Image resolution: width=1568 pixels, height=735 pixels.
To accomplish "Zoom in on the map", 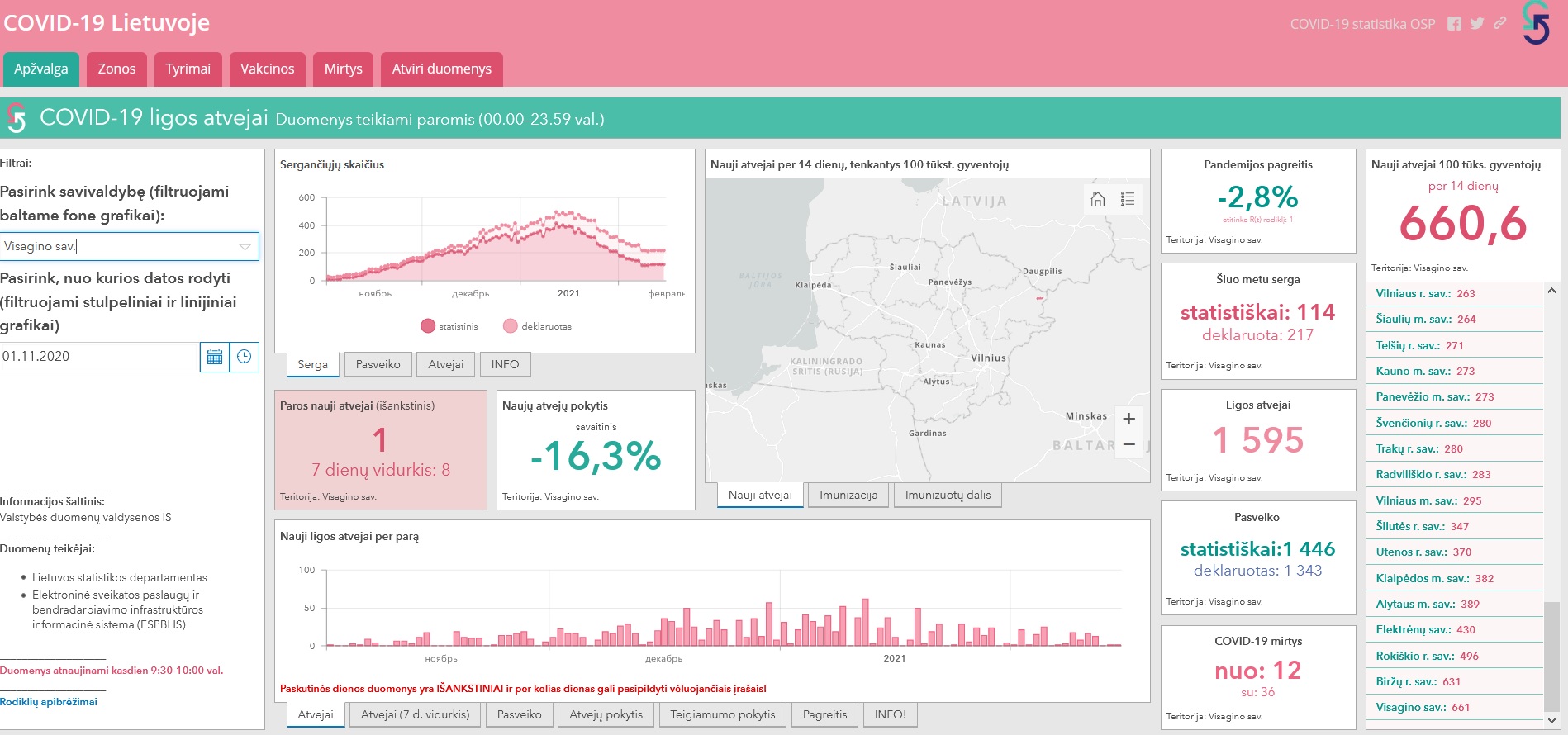I will click(x=1128, y=419).
